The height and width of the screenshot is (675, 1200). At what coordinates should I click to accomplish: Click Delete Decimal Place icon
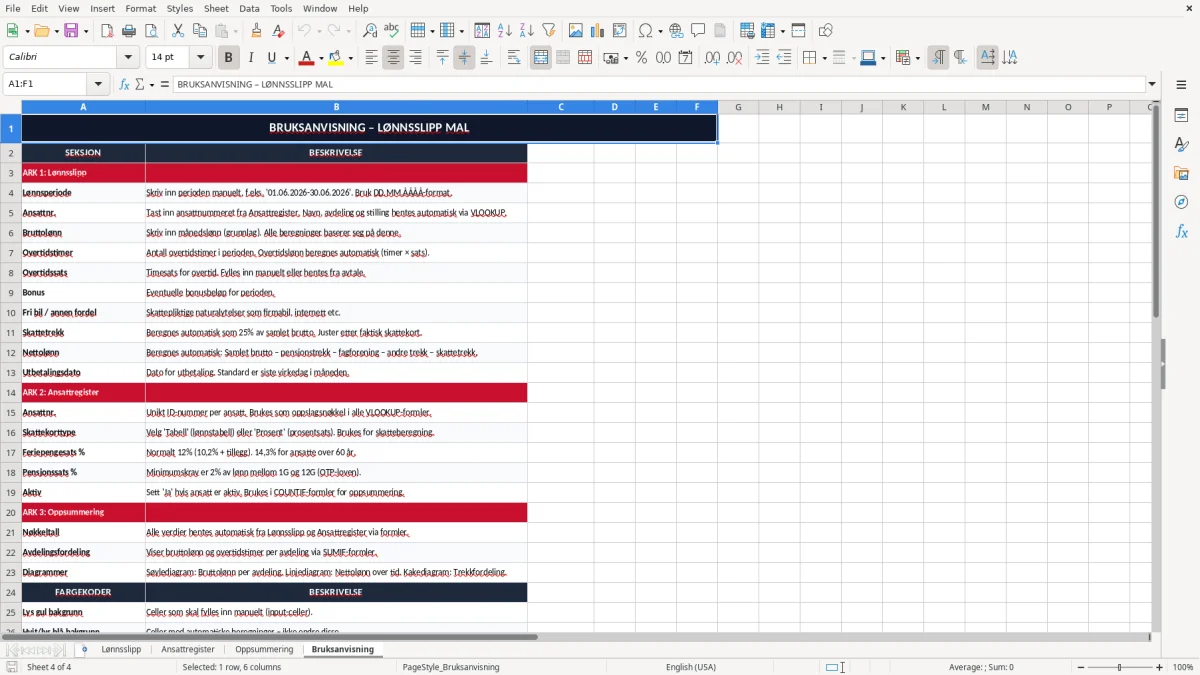click(x=734, y=58)
